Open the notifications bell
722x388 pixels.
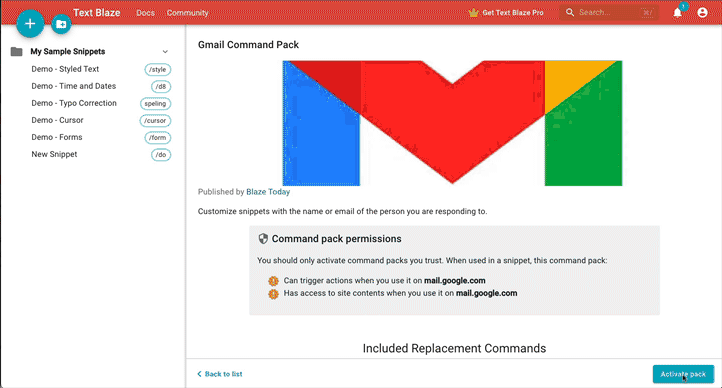click(677, 13)
